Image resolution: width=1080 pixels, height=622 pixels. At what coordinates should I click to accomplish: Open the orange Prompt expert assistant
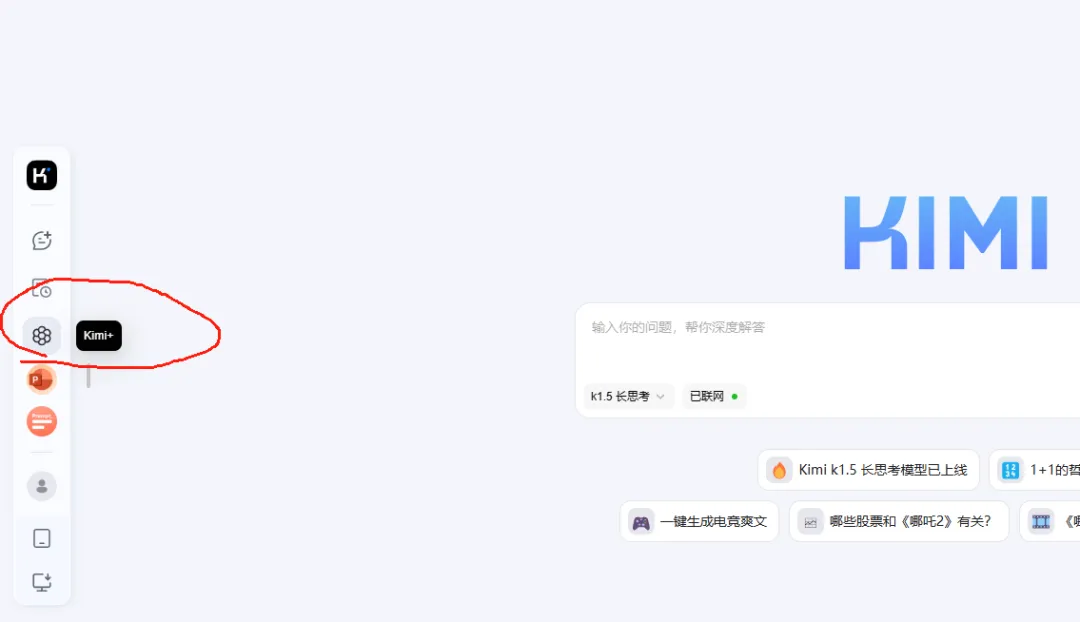41,422
